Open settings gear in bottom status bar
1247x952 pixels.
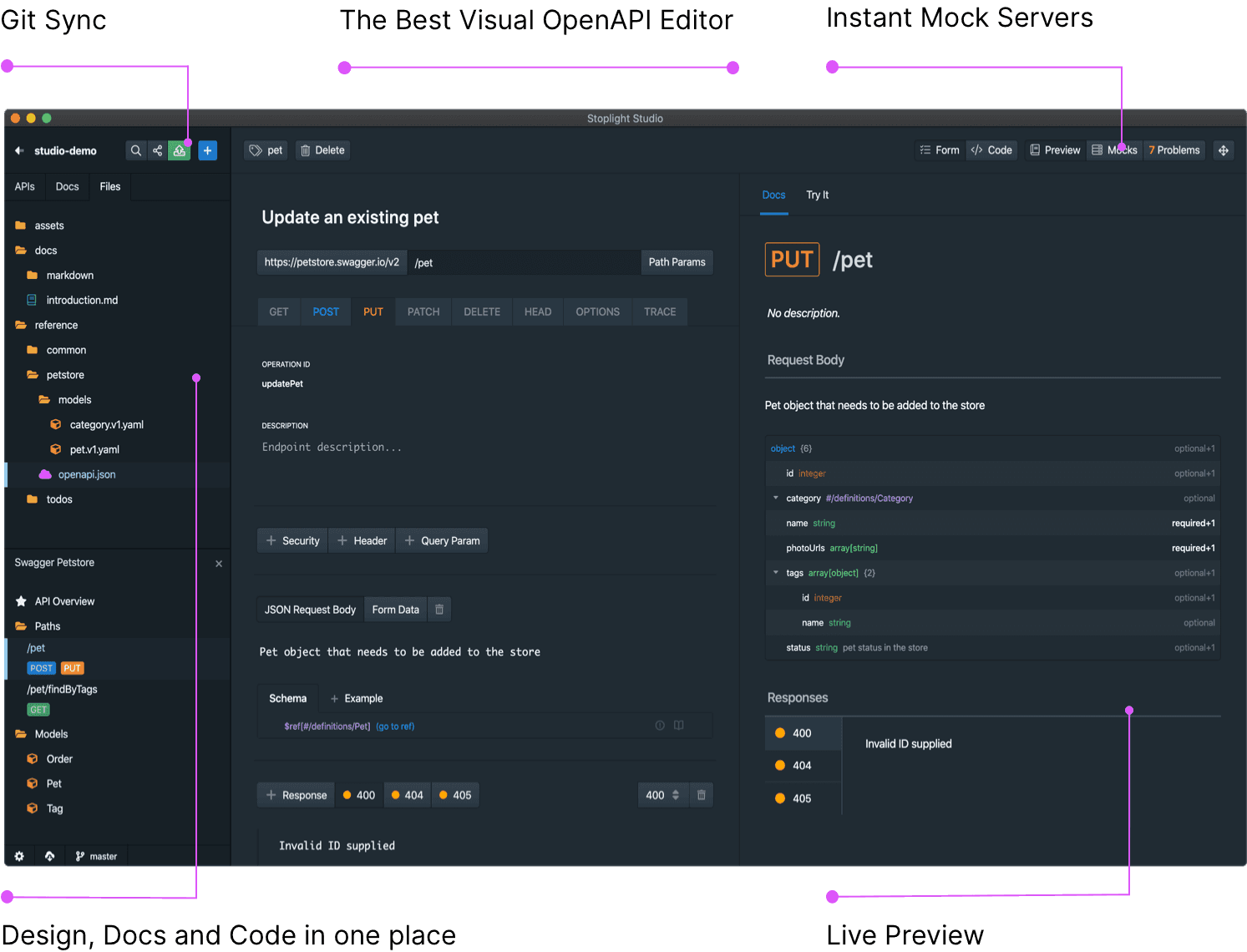[19, 856]
